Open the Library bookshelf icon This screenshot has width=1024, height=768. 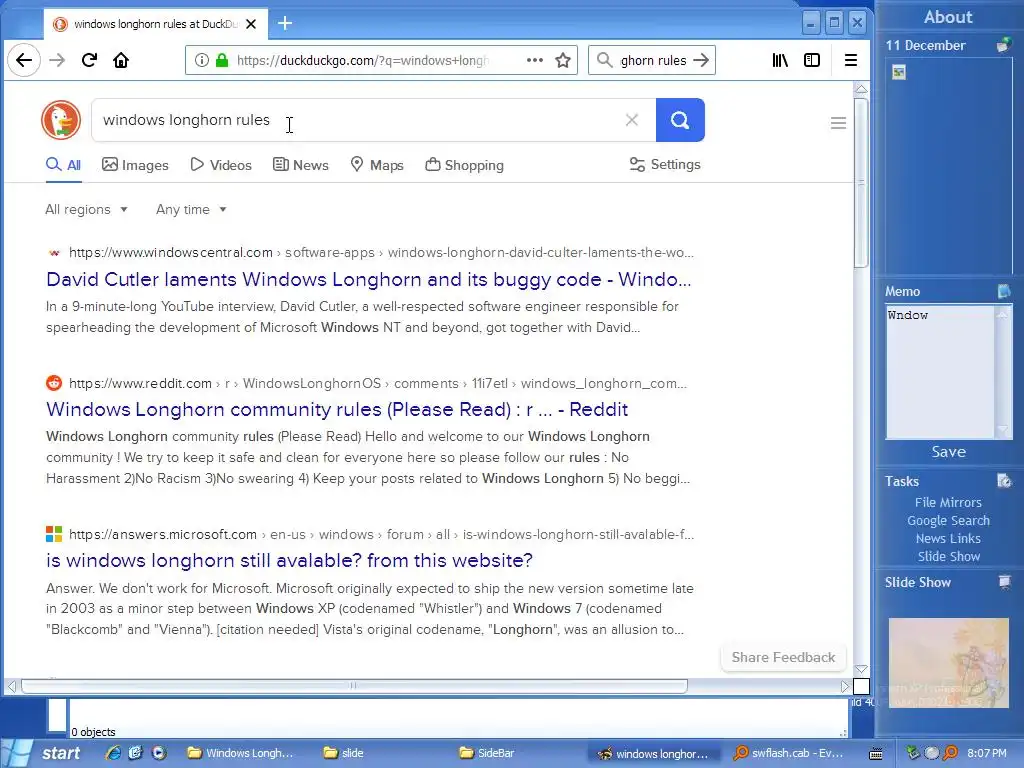780,60
